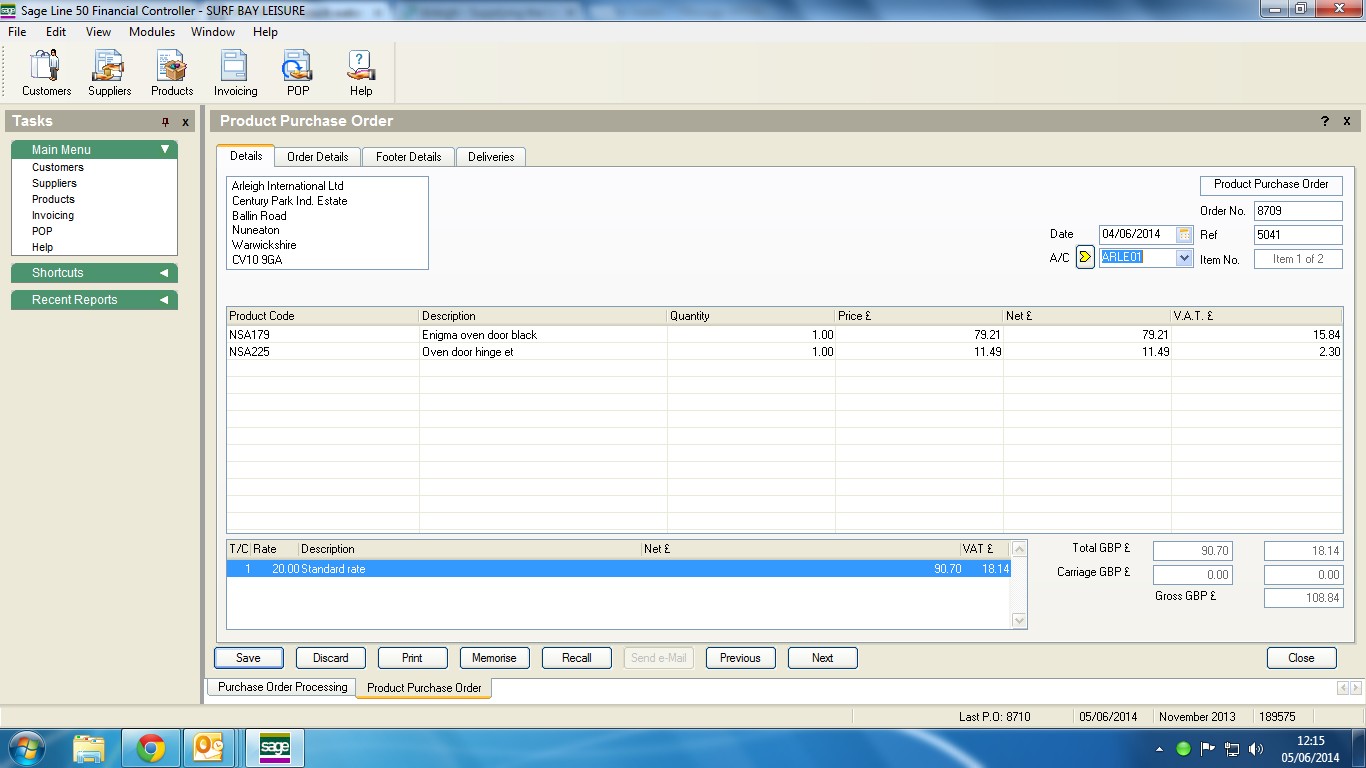Image resolution: width=1366 pixels, height=768 pixels.
Task: Click the Memorise button
Action: [494, 658]
